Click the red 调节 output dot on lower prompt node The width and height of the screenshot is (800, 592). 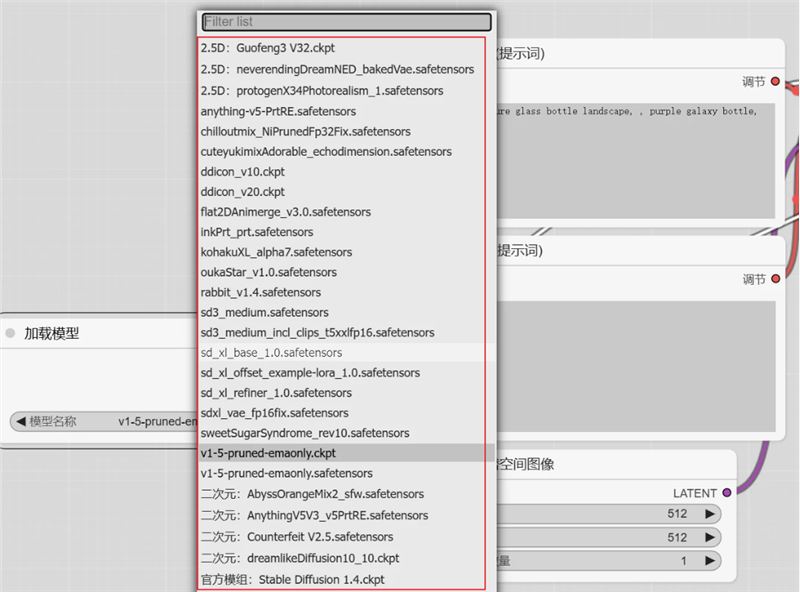pyautogui.click(x=775, y=279)
